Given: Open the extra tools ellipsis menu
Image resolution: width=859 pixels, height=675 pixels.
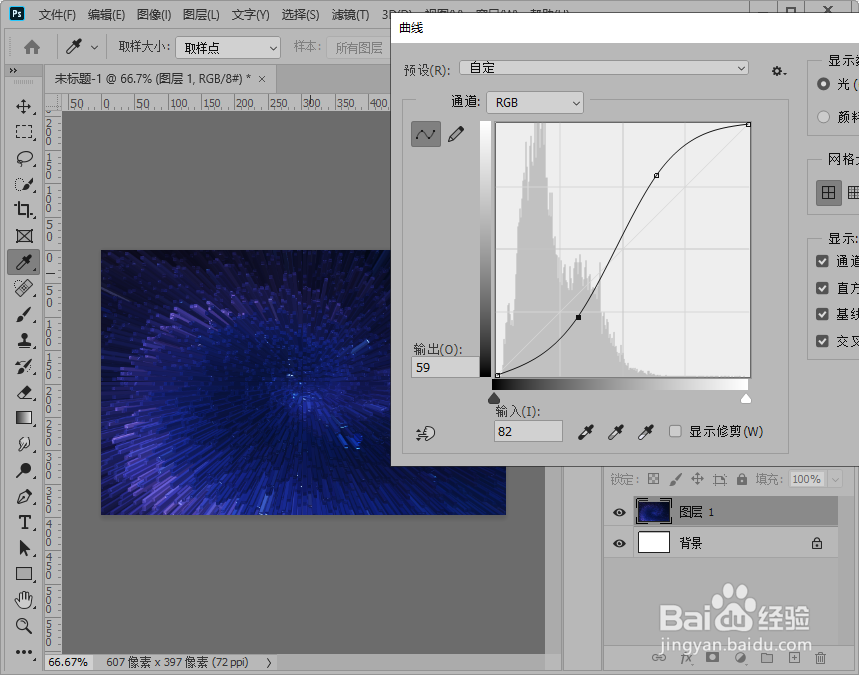Looking at the screenshot, I should point(24,651).
